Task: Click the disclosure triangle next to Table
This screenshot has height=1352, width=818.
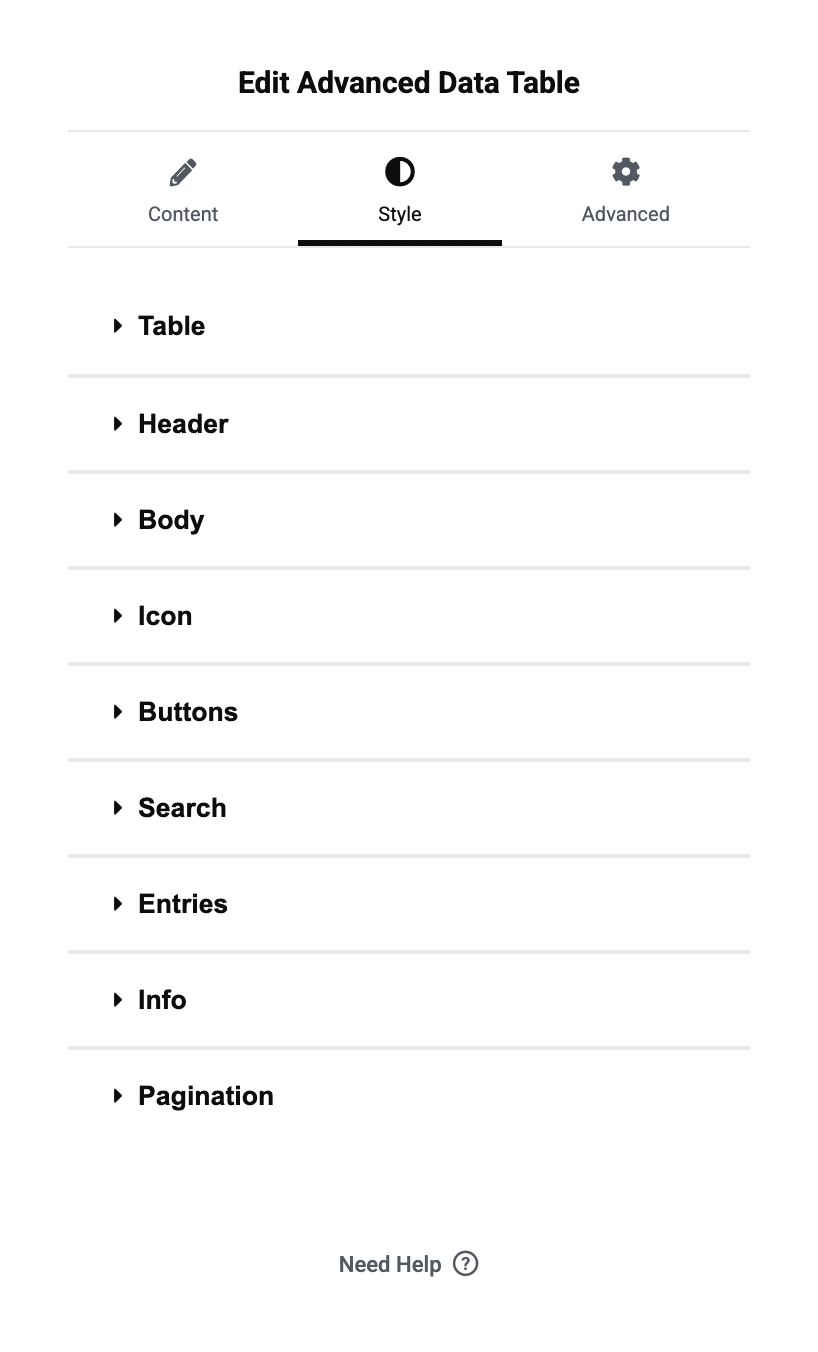Action: 118,325
